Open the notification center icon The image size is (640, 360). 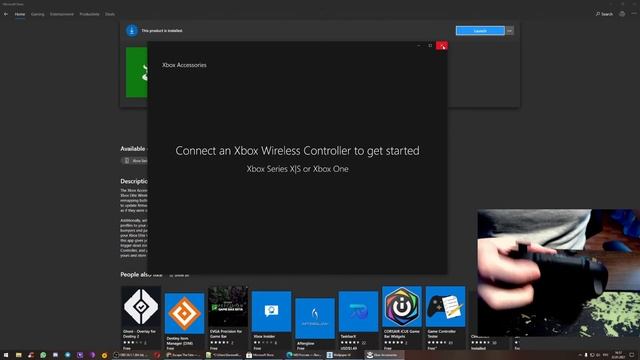632,355
